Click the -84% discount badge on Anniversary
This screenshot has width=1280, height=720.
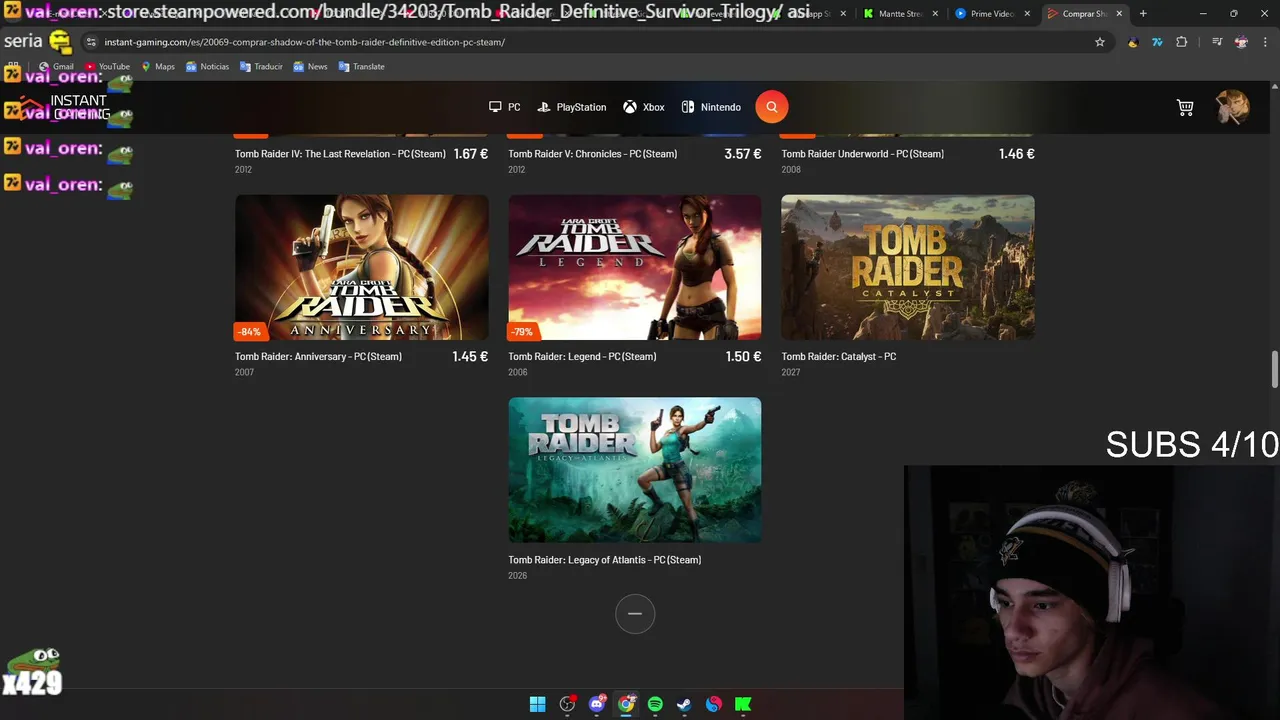(x=250, y=332)
